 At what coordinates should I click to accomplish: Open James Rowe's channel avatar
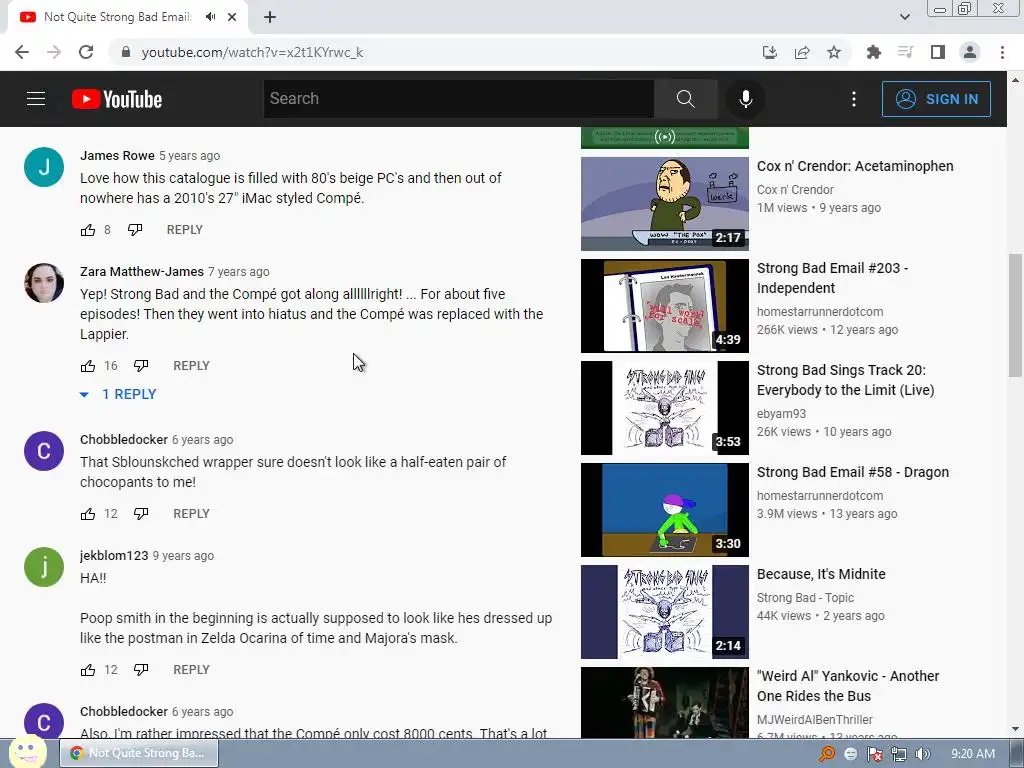tap(44, 167)
